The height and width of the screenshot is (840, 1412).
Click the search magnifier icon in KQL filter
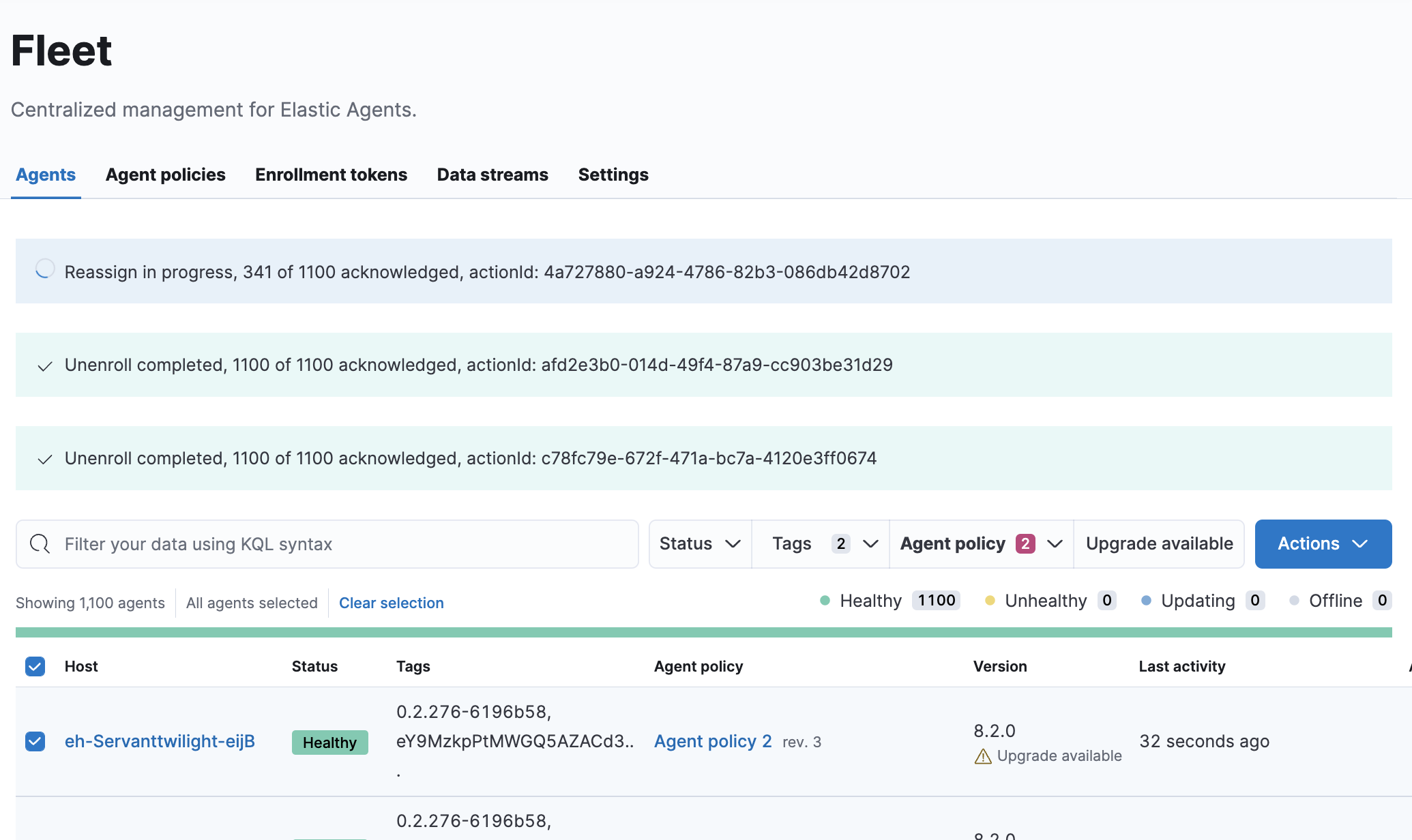point(40,544)
